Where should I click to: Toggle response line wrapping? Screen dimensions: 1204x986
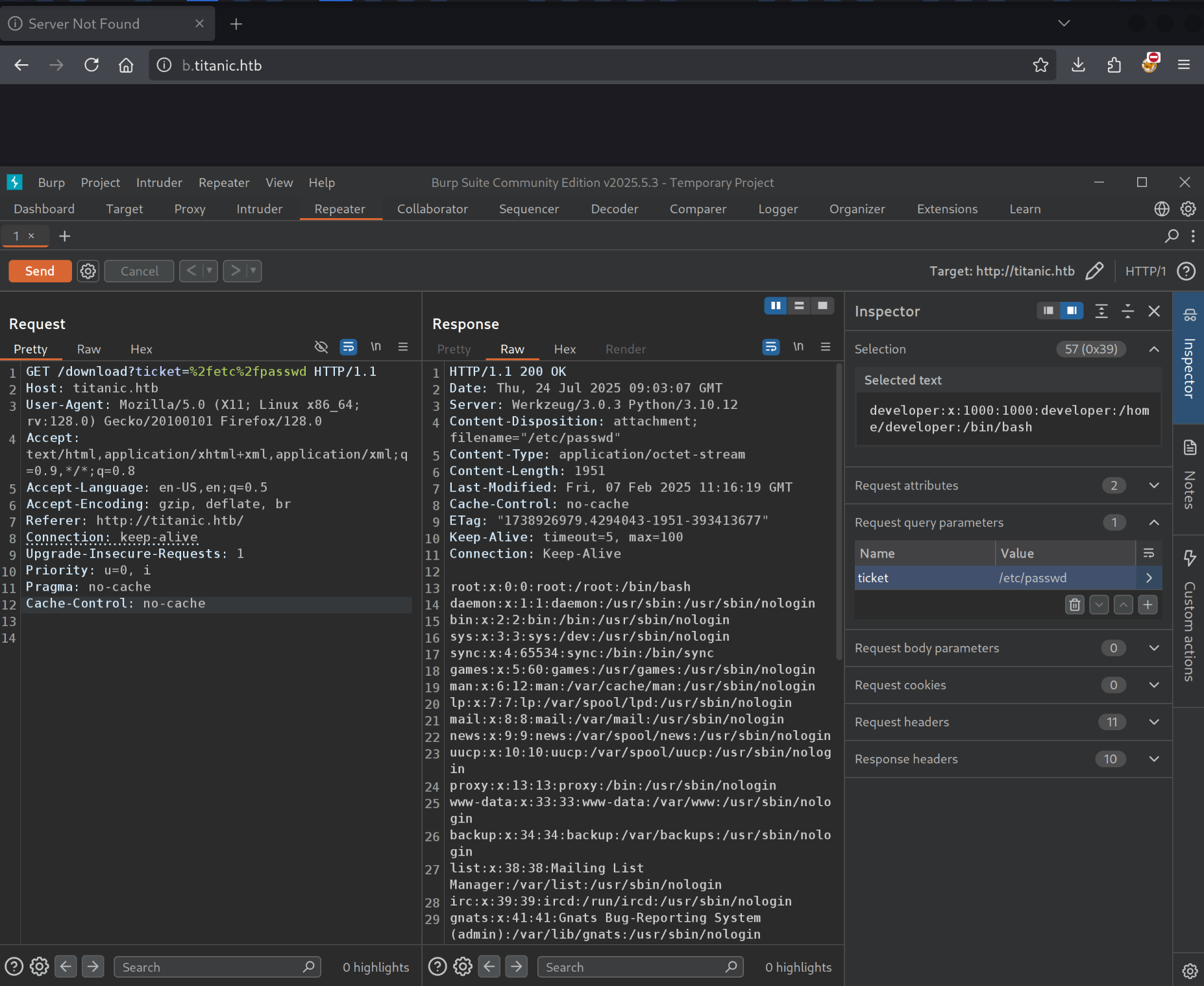771,347
